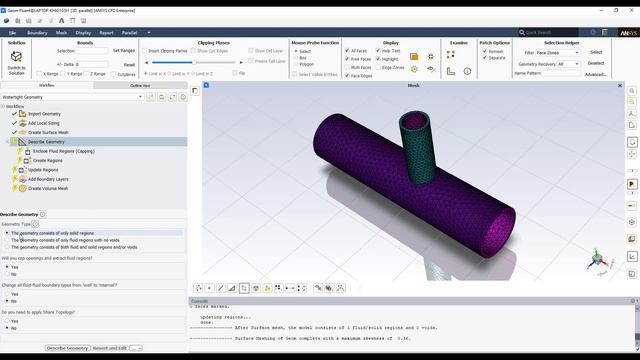Click the point selection filter icon below viewport

tap(209, 288)
